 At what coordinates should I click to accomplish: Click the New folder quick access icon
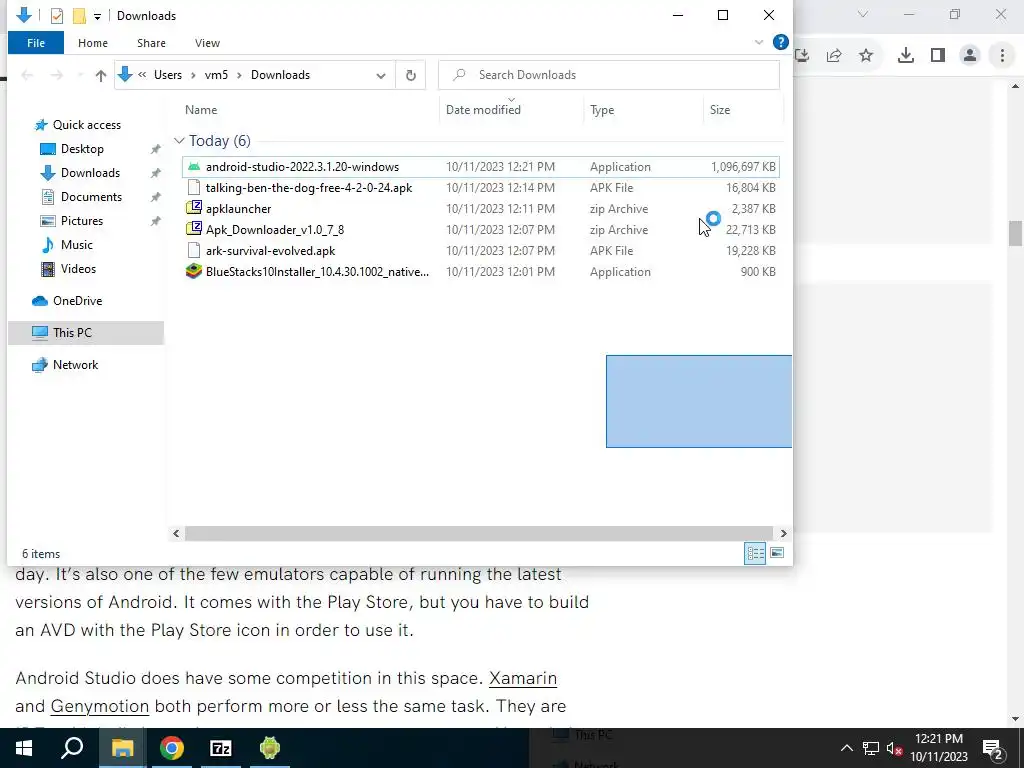pyautogui.click(x=79, y=16)
